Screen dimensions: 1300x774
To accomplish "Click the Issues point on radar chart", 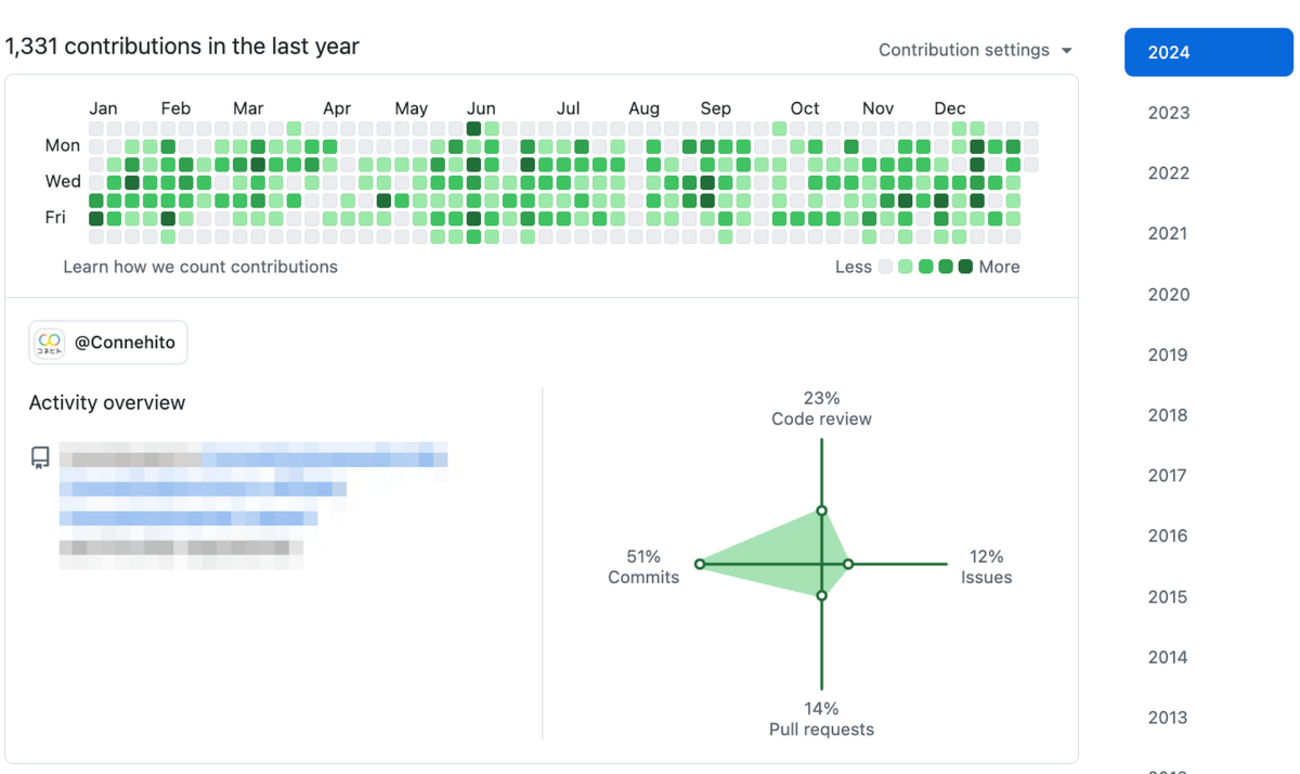I will [x=848, y=564].
